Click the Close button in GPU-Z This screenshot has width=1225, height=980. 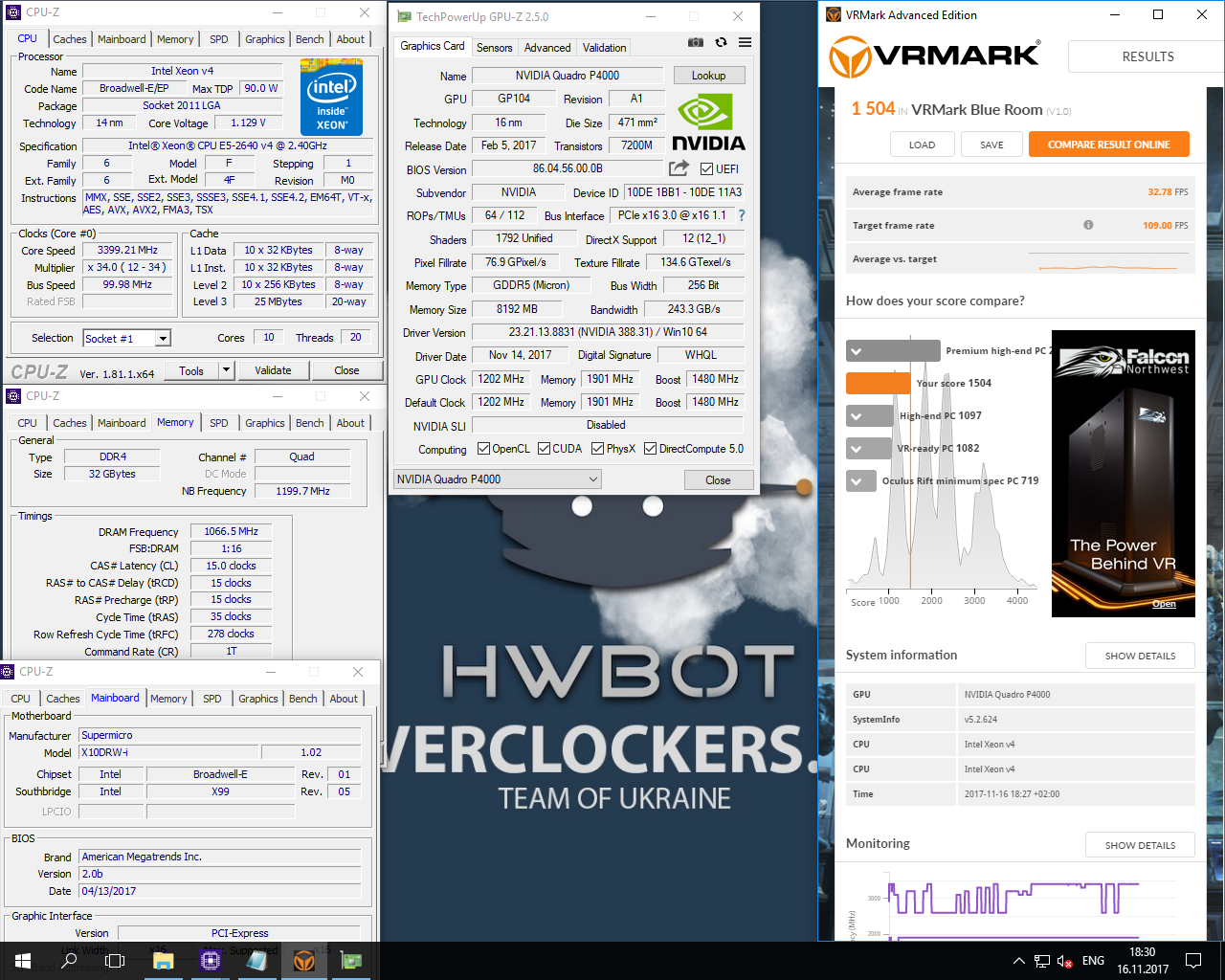pyautogui.click(x=718, y=479)
